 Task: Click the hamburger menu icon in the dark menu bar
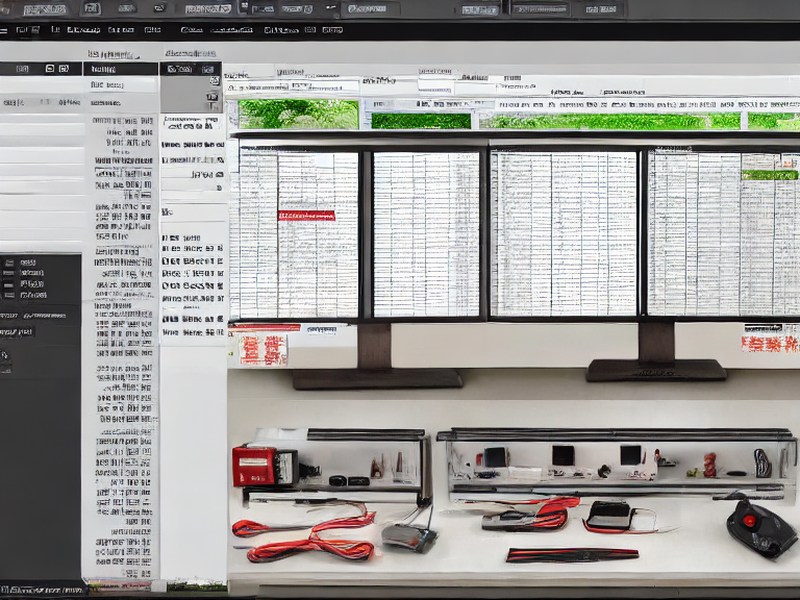click(x=3, y=31)
